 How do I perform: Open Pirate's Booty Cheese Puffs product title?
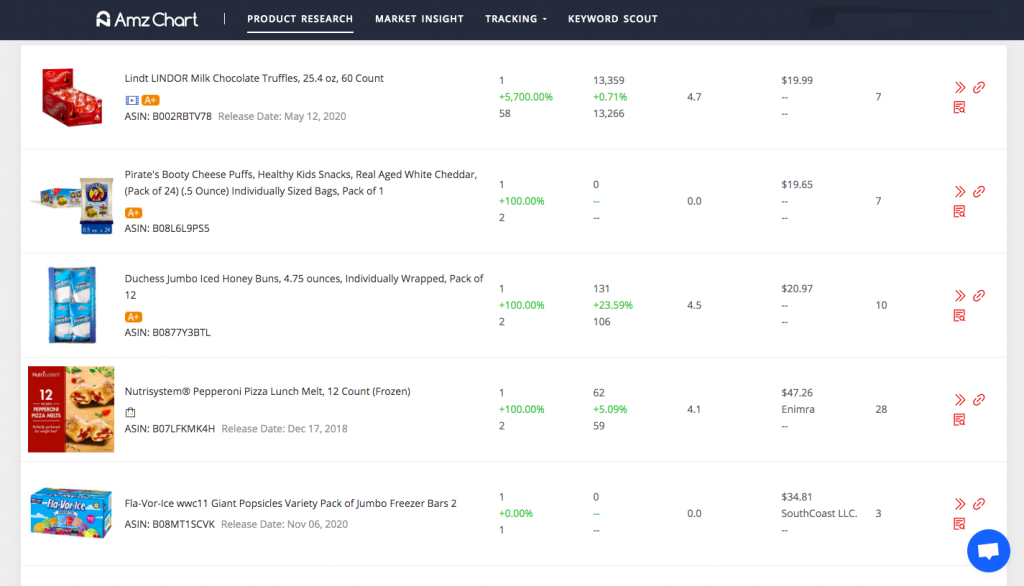(301, 183)
